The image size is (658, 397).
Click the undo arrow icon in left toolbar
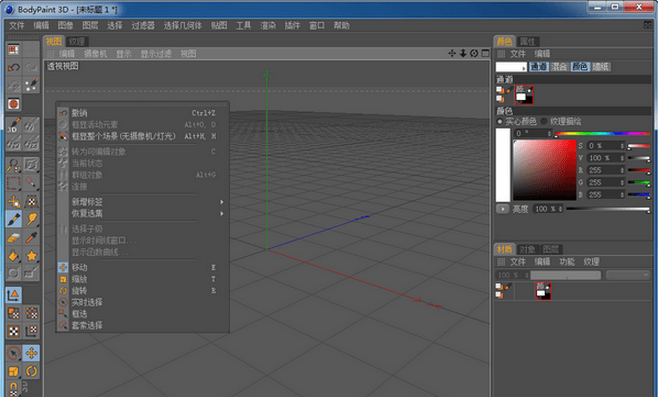click(13, 67)
